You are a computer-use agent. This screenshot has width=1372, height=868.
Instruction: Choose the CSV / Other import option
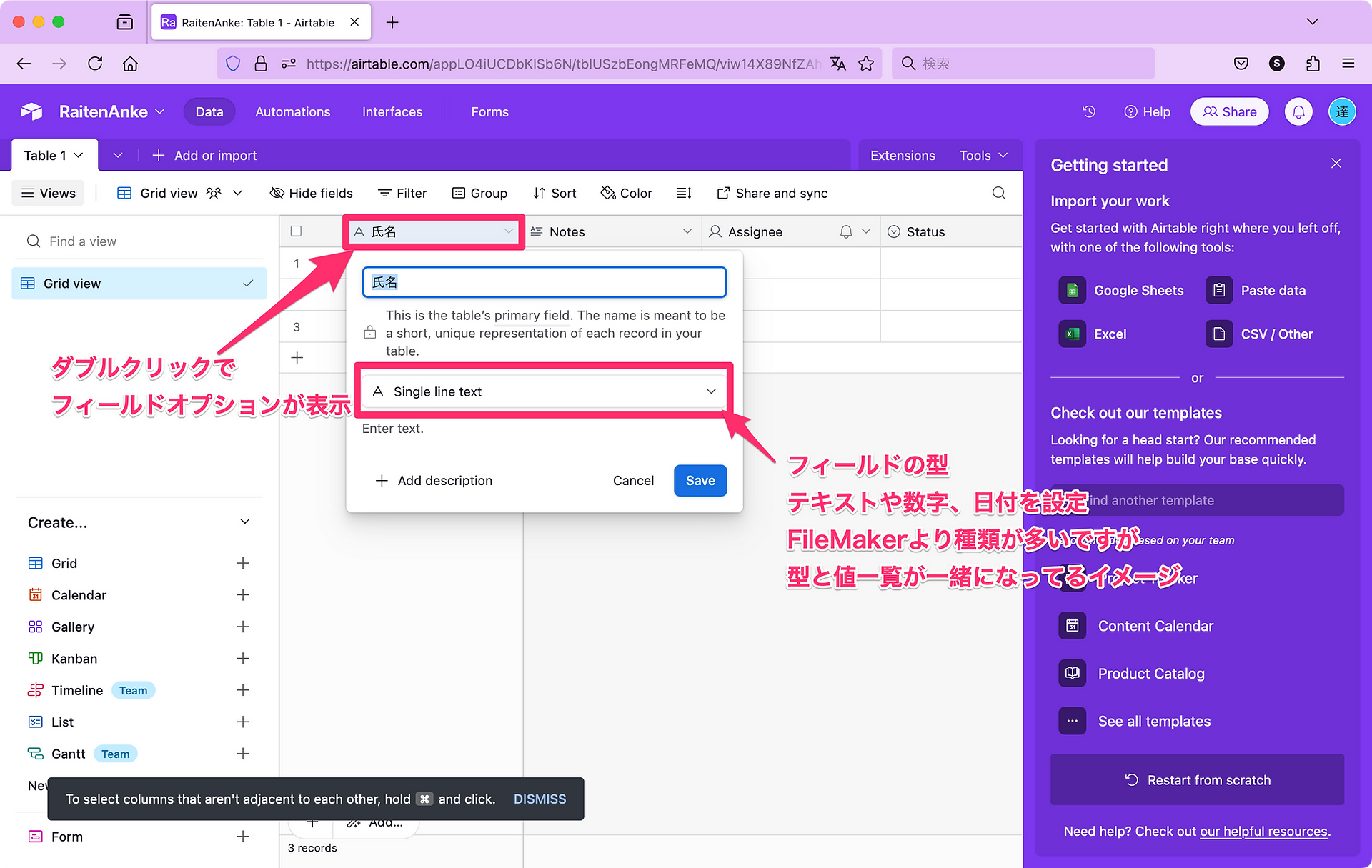click(x=1259, y=334)
